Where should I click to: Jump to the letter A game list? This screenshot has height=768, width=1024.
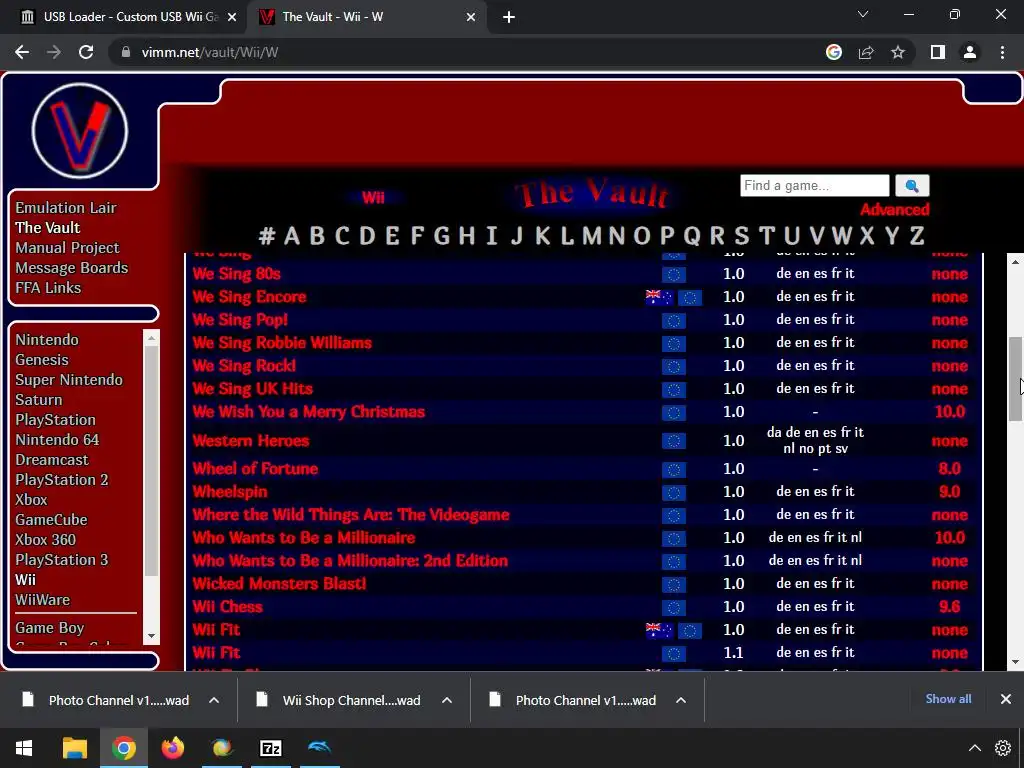pos(292,235)
